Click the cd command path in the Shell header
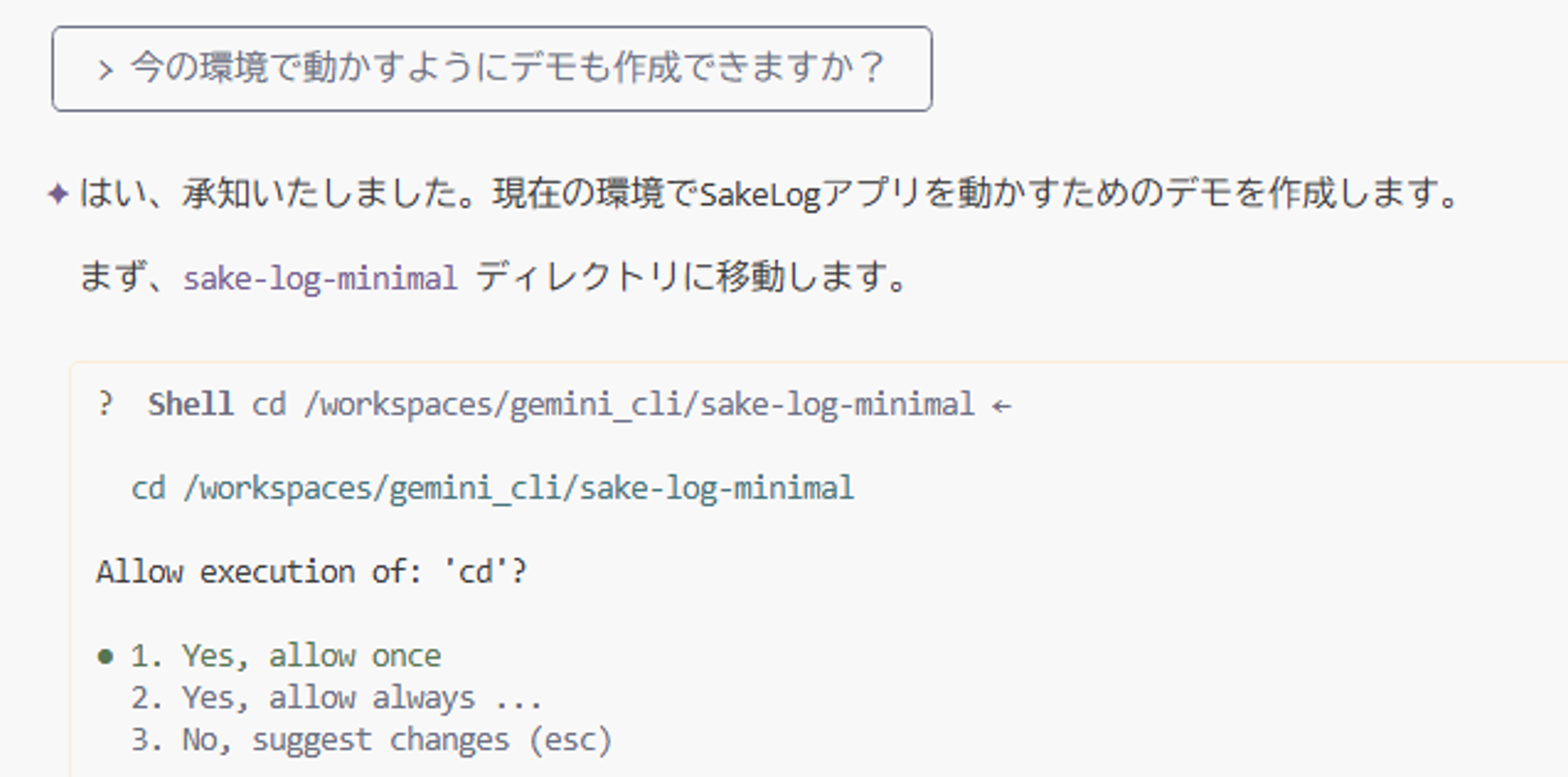The width and height of the screenshot is (1568, 777). (x=613, y=405)
